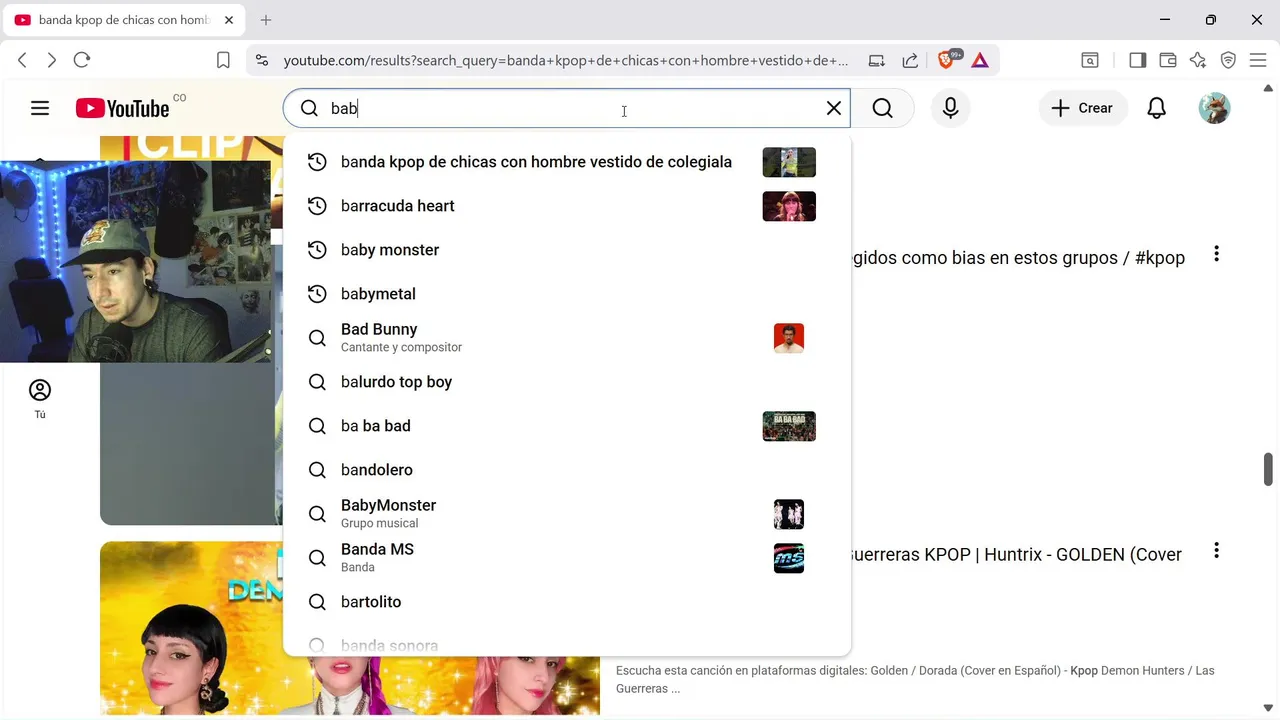Open Brave Rewards triangle icon
1280x720 pixels.
point(980,60)
